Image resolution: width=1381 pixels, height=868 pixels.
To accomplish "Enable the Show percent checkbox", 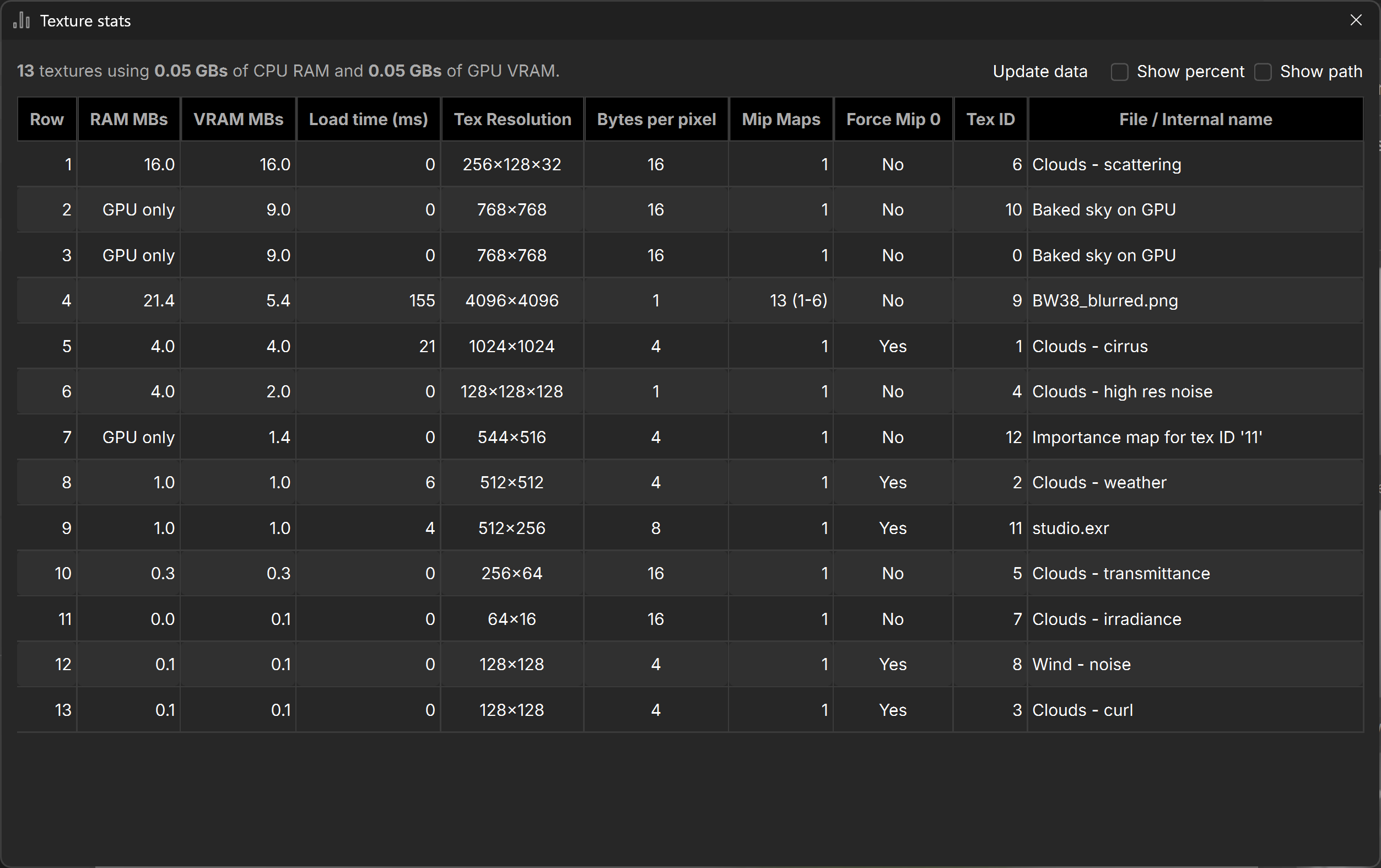I will pos(1119,72).
